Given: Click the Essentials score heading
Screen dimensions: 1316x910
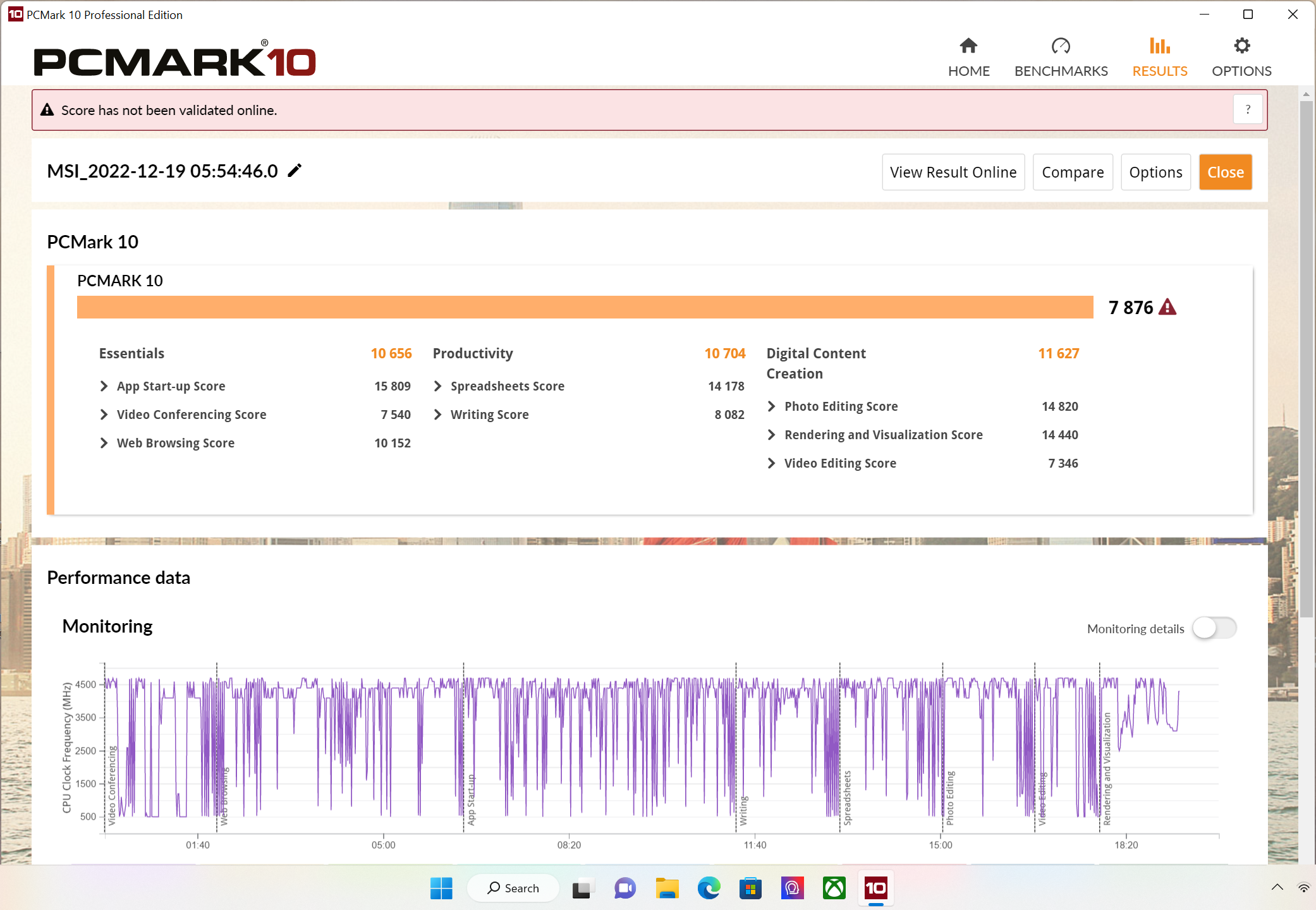Looking at the screenshot, I should [131, 353].
